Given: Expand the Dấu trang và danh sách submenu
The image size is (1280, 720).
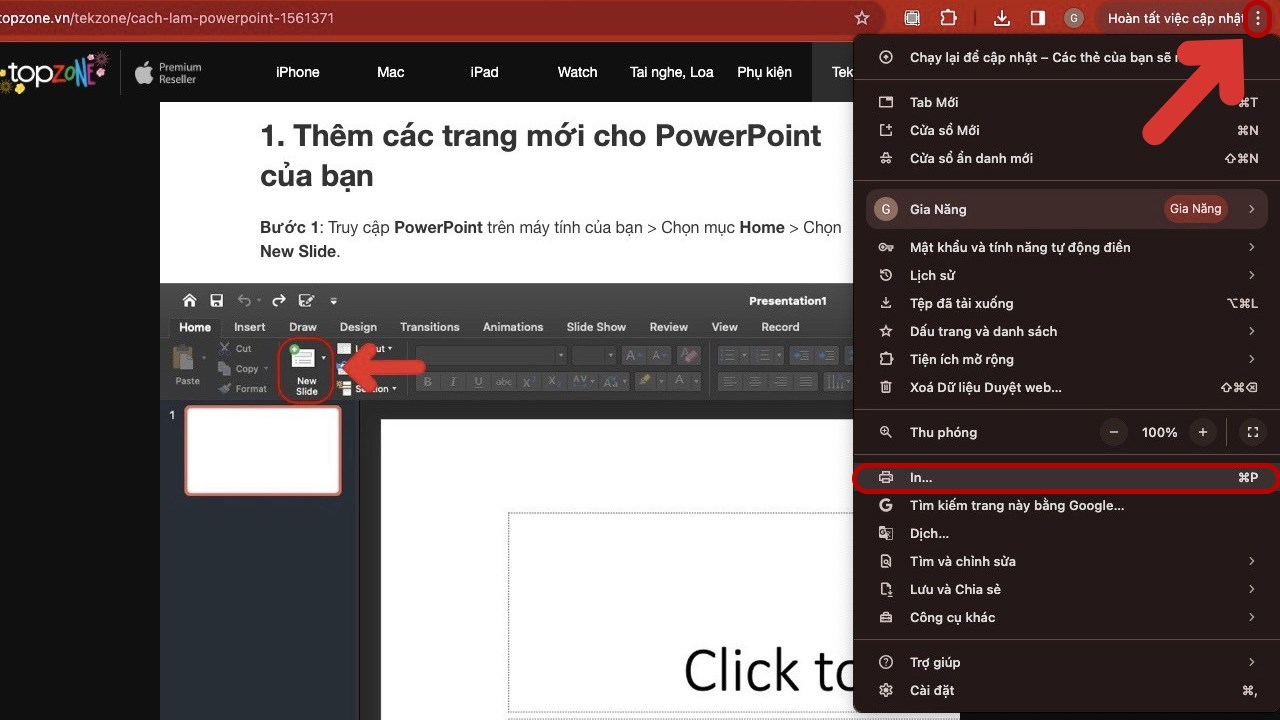Looking at the screenshot, I should pyautogui.click(x=1067, y=331).
